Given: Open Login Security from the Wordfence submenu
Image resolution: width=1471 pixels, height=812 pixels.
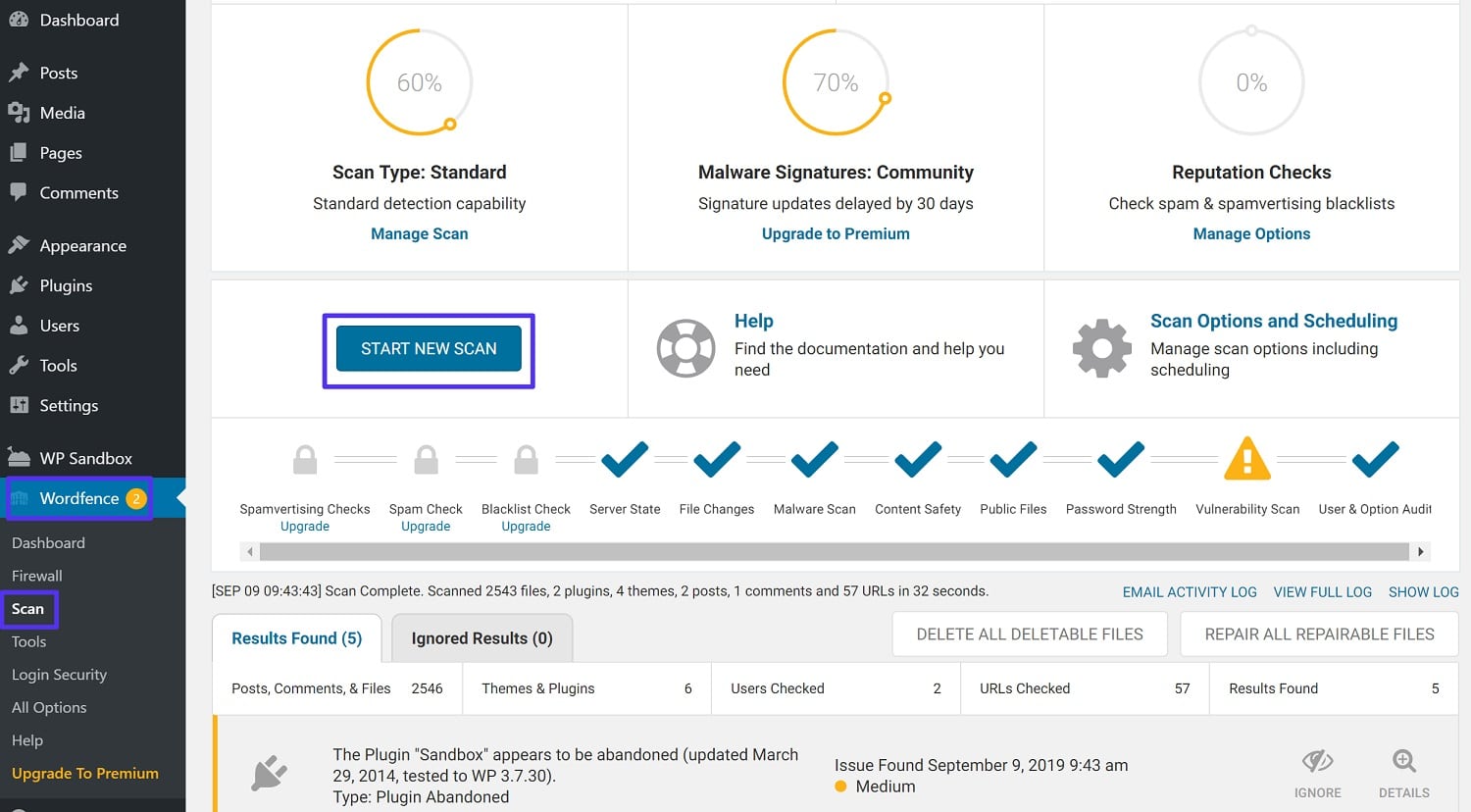Looking at the screenshot, I should (60, 675).
